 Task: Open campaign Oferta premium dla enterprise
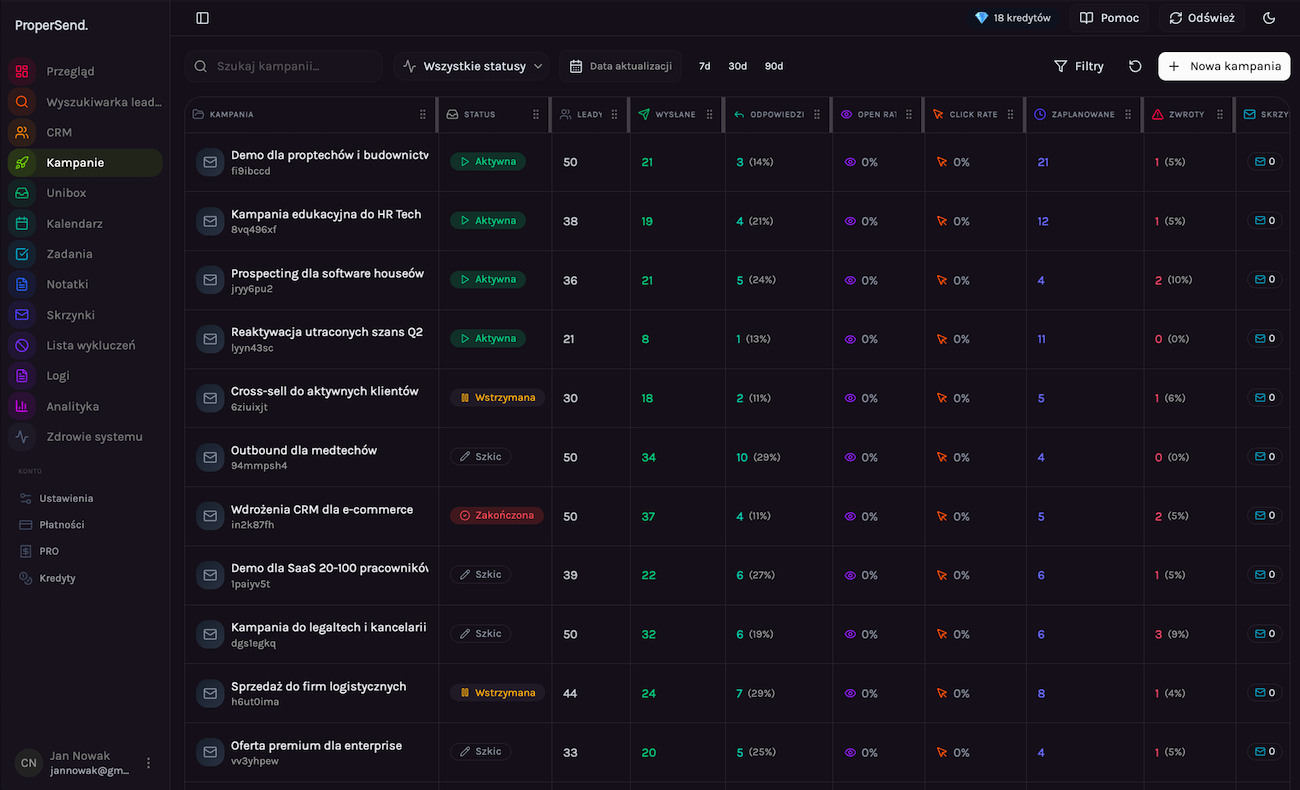tap(316, 745)
